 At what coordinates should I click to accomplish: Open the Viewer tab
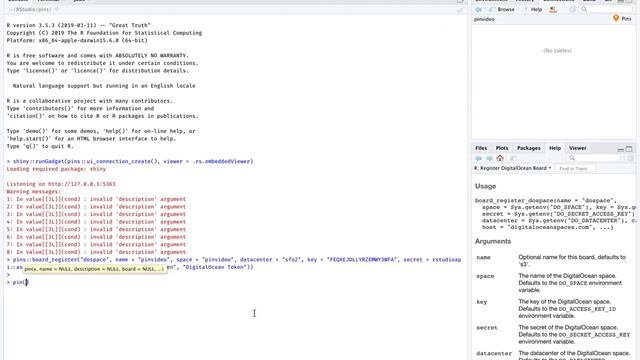[578, 148]
